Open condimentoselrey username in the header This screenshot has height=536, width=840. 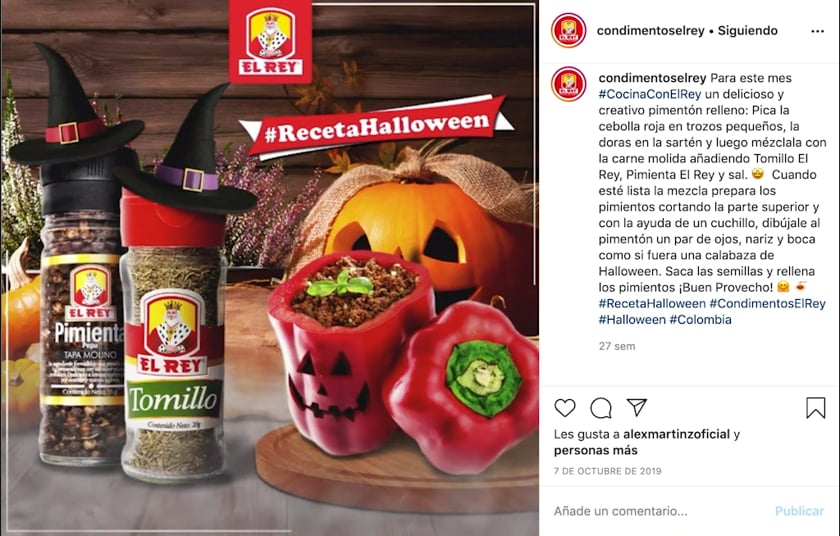pyautogui.click(x=650, y=31)
